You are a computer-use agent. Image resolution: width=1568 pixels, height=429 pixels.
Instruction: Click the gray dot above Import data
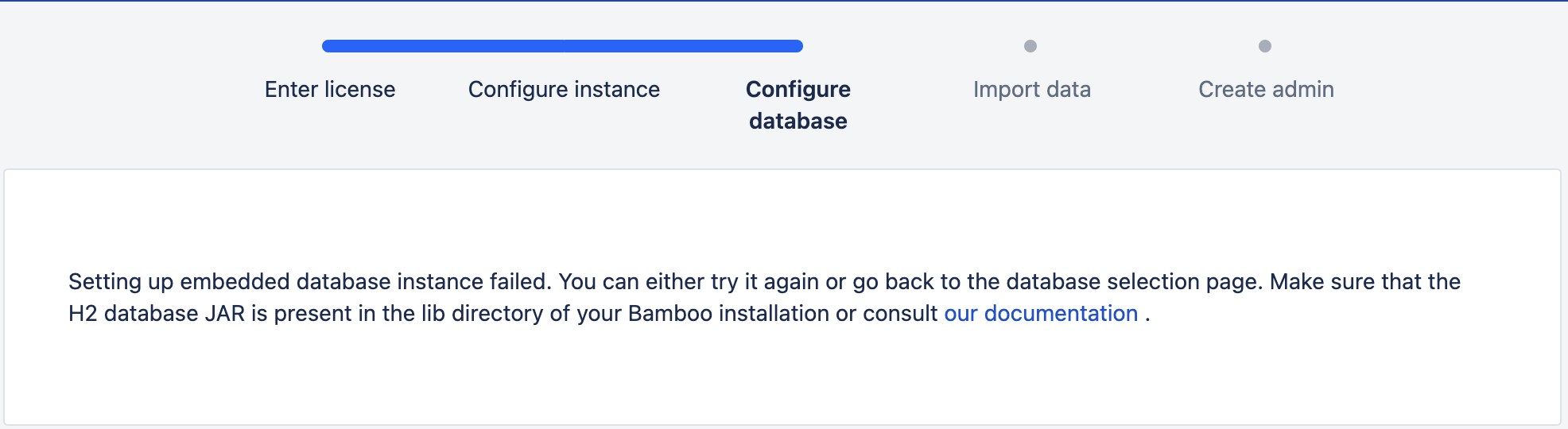1030,46
